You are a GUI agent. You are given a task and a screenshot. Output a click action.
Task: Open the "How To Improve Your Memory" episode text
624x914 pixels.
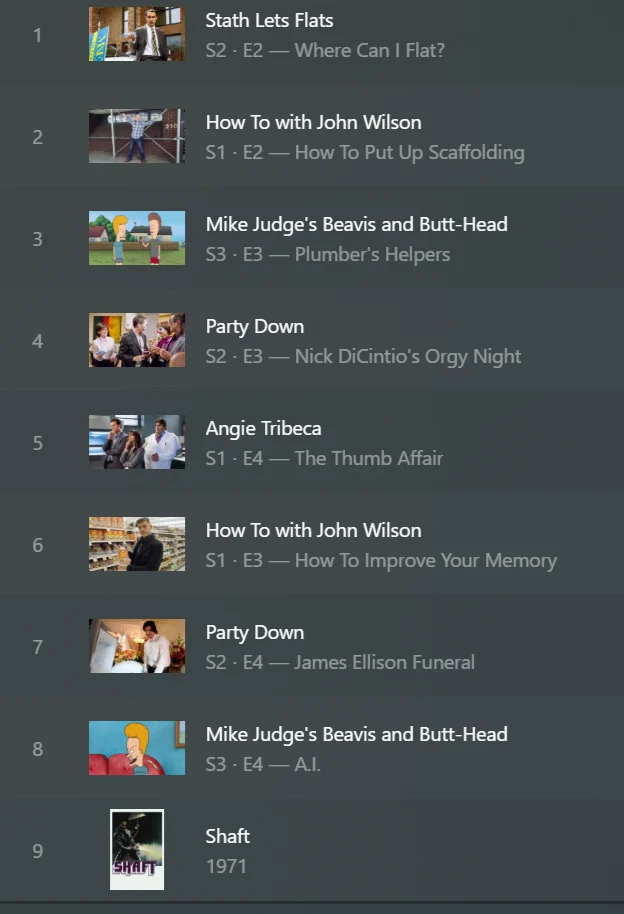click(x=425, y=560)
